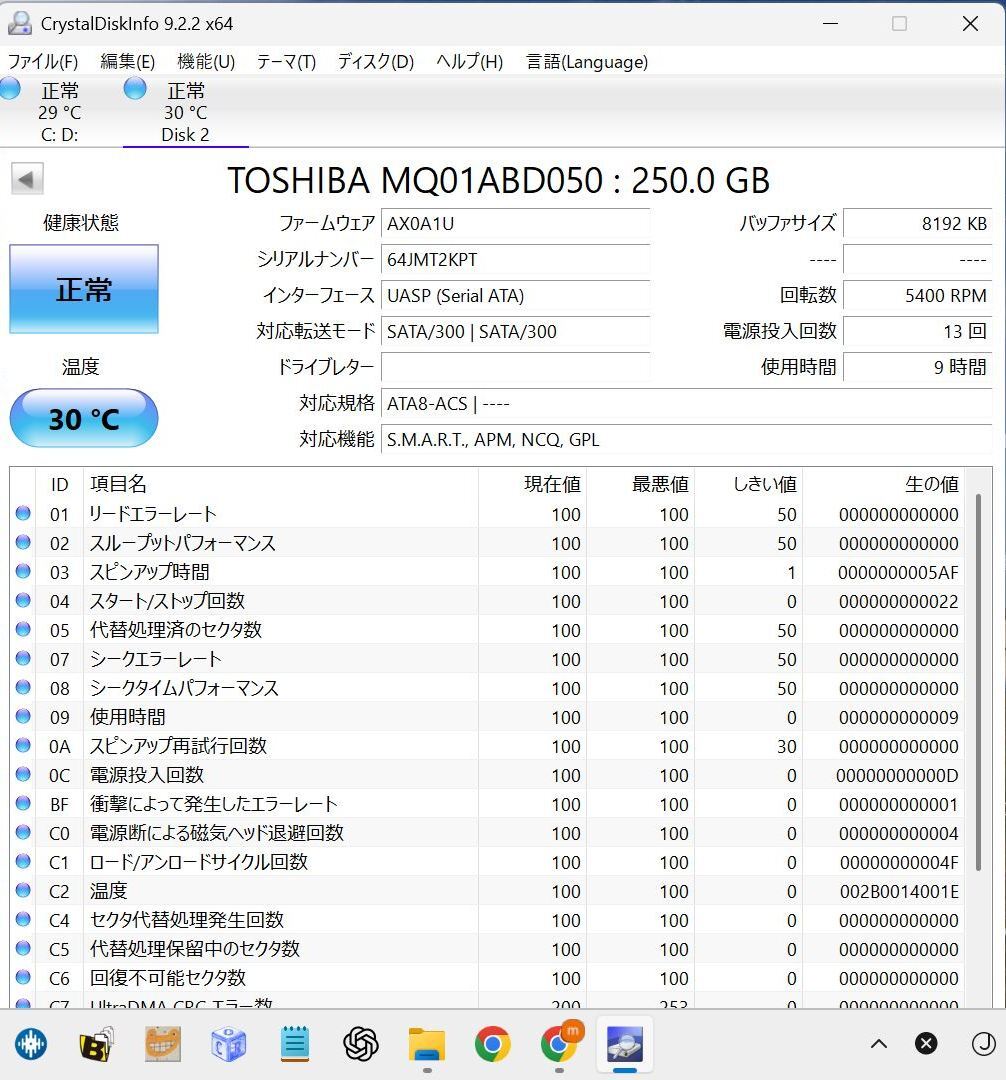1006x1080 pixels.
Task: Click the buffer size value 8192 KB
Action: (x=918, y=224)
